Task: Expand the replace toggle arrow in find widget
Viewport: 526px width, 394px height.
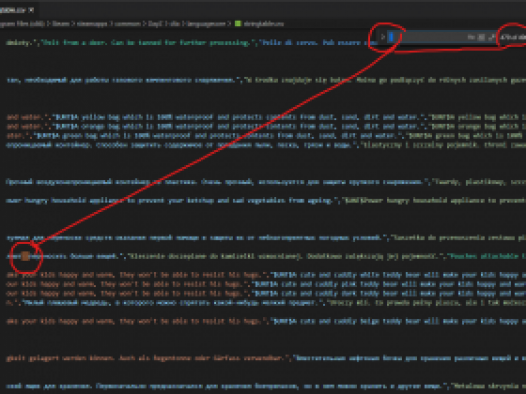Action: pyautogui.click(x=382, y=37)
